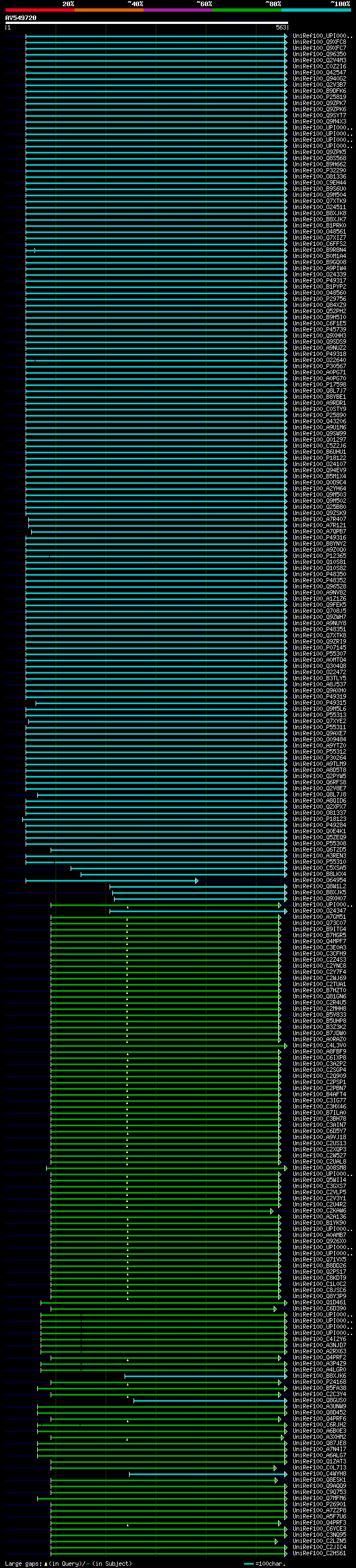The image size is (356, 1568).
Task: Click the green alignment bar for UniRef100_A7GM51
Action: click(x=166, y=917)
